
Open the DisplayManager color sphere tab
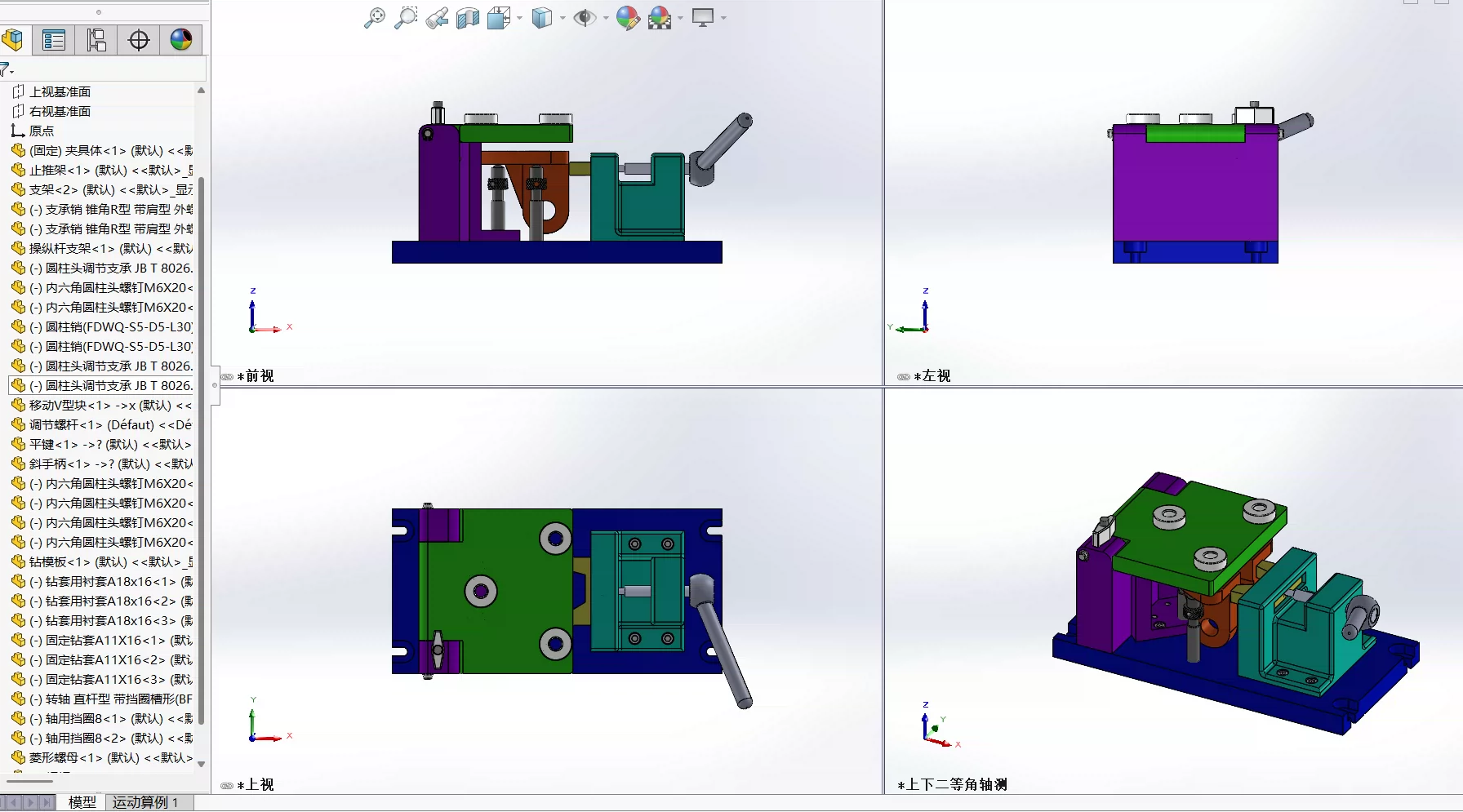tap(181, 40)
